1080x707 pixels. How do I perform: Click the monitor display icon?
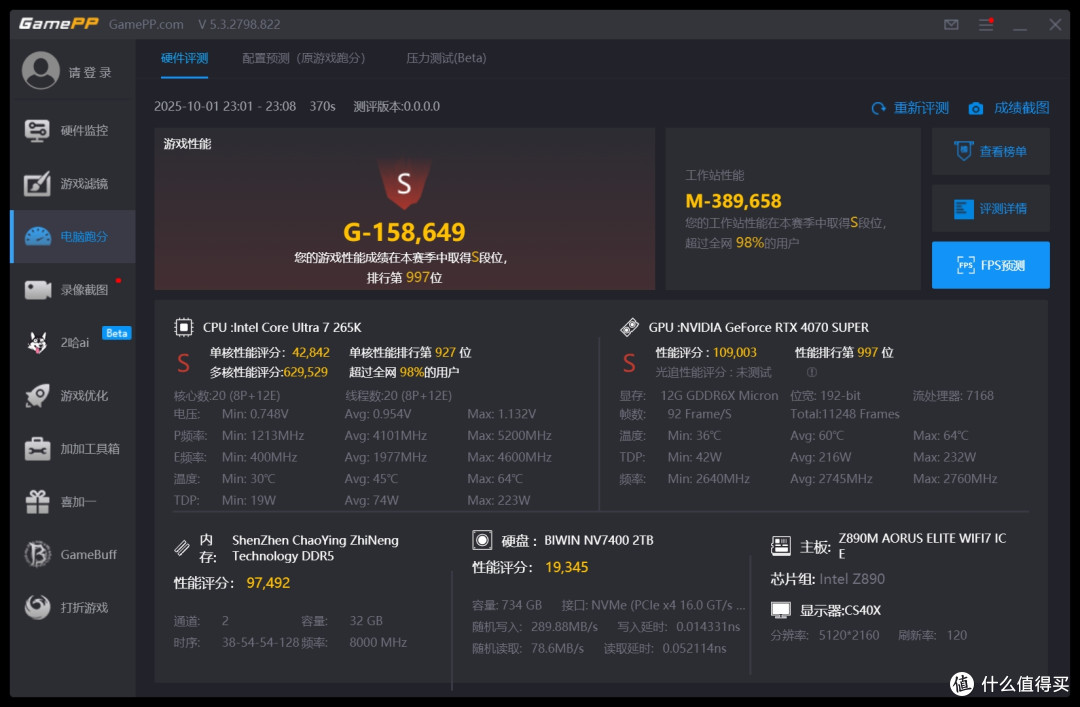780,610
